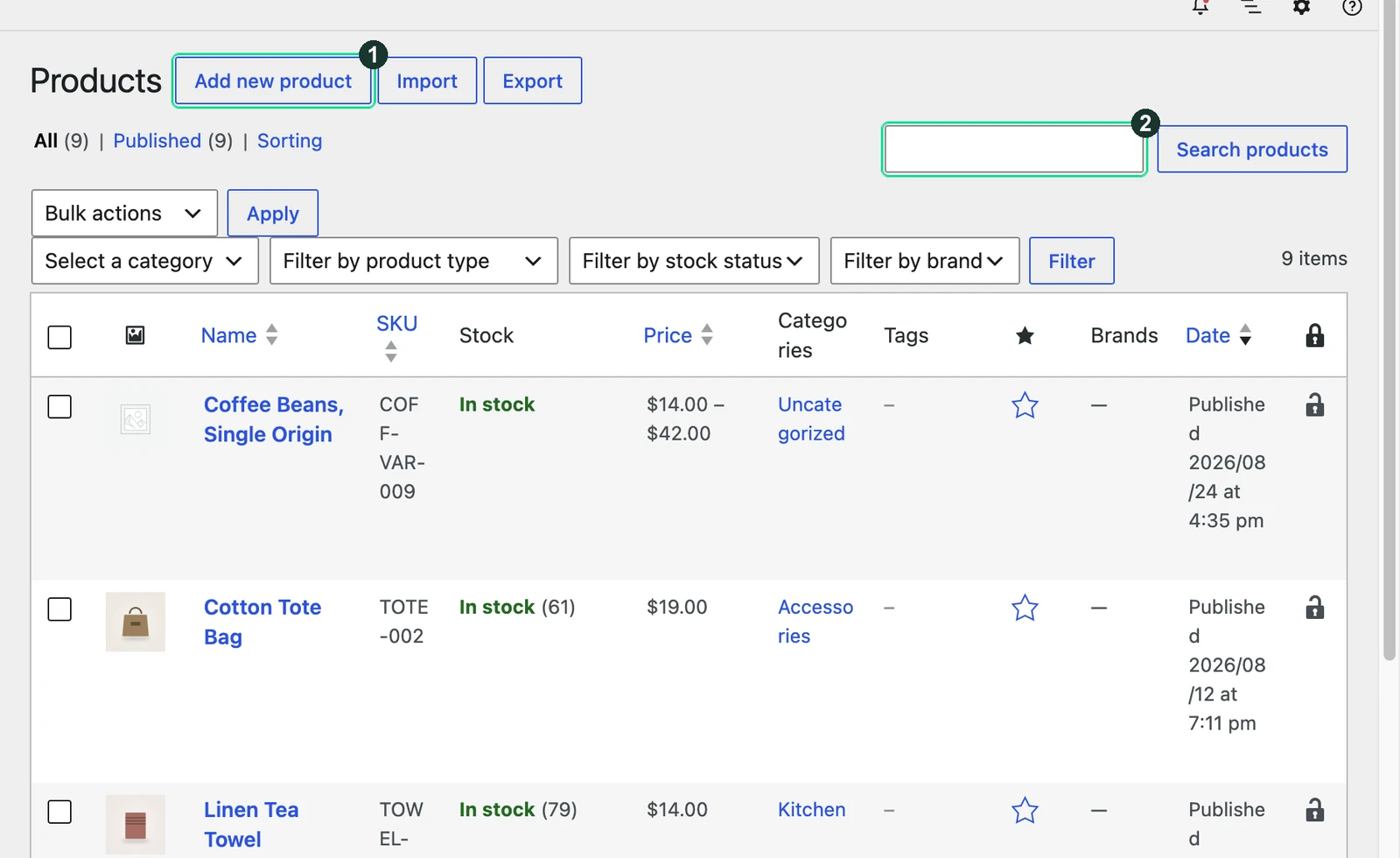Image resolution: width=1400 pixels, height=858 pixels.
Task: Click the Add new product button
Action: pos(273,81)
